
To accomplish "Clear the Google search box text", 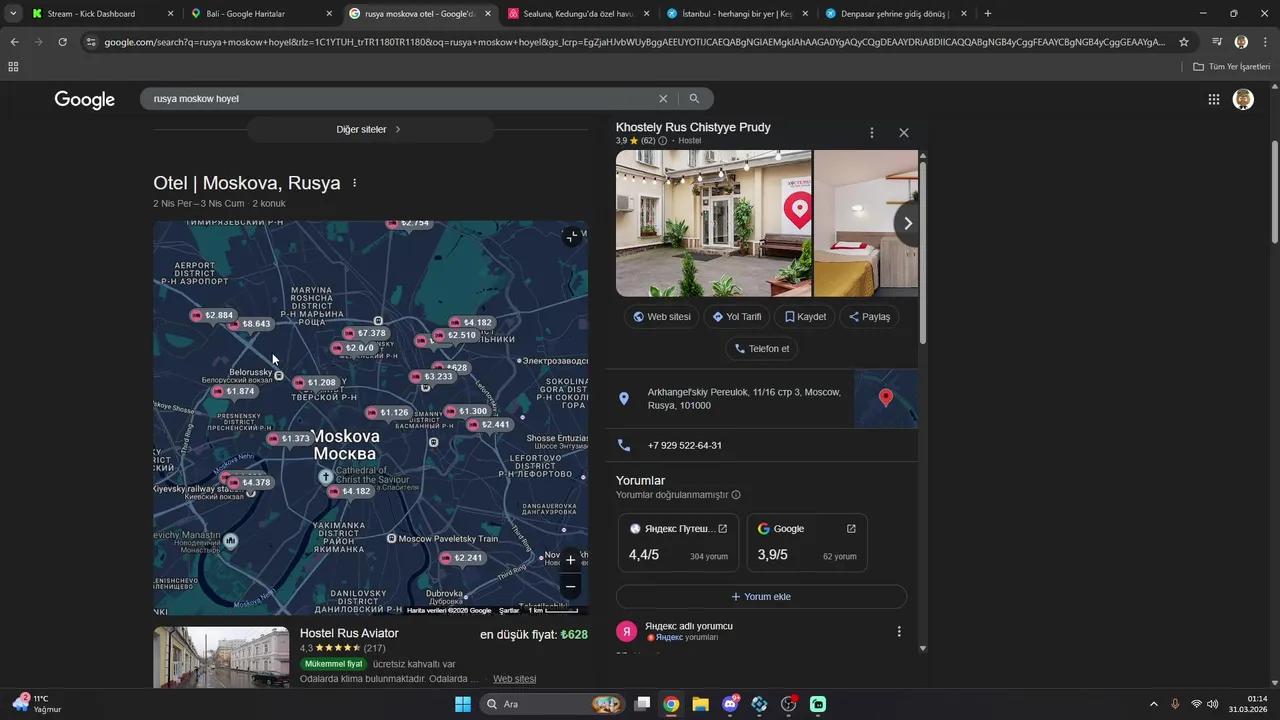I will point(662,99).
